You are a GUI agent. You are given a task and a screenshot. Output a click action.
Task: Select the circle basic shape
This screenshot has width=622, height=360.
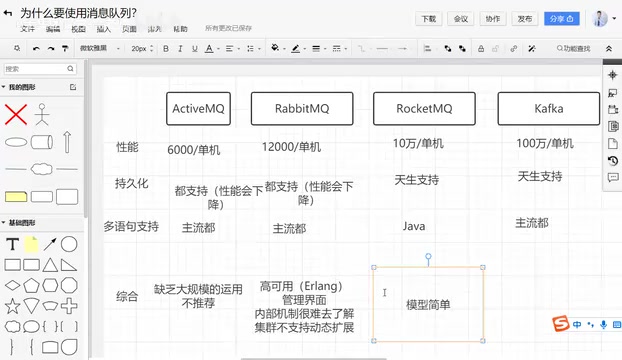click(x=69, y=244)
